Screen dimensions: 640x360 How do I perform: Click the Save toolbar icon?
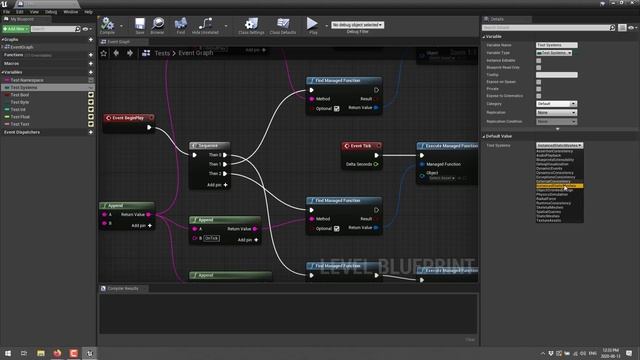(x=140, y=24)
